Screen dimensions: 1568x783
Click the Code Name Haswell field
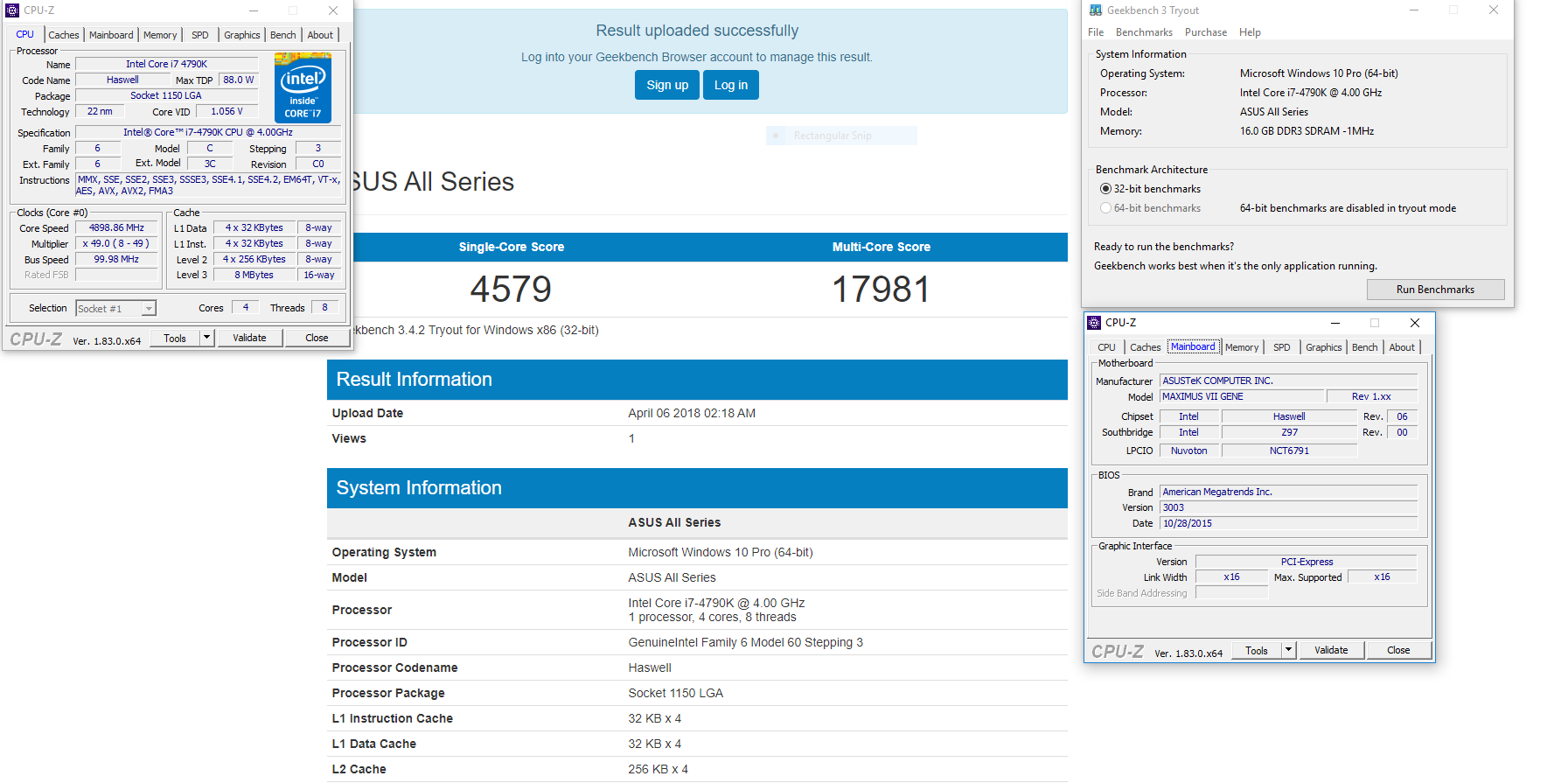(x=122, y=80)
